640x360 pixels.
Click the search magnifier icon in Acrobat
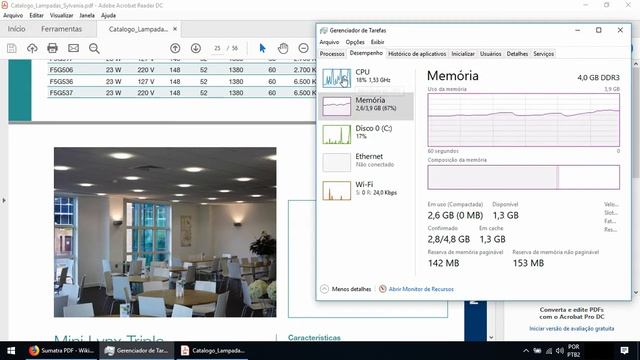coord(94,48)
